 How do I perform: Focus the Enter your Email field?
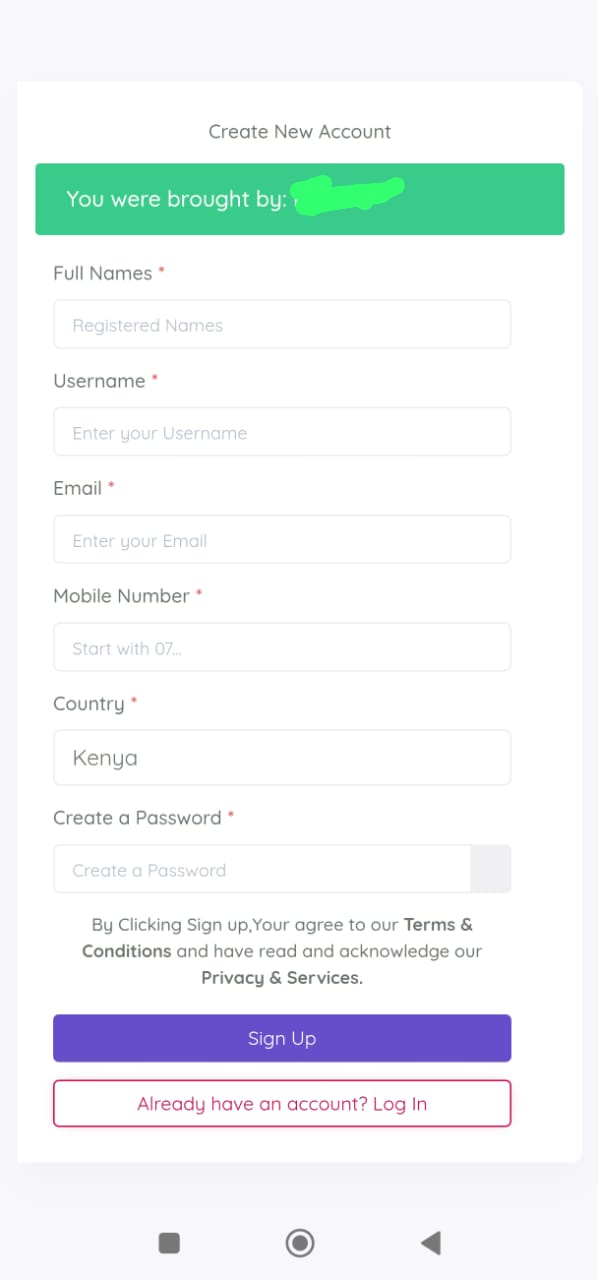point(282,540)
